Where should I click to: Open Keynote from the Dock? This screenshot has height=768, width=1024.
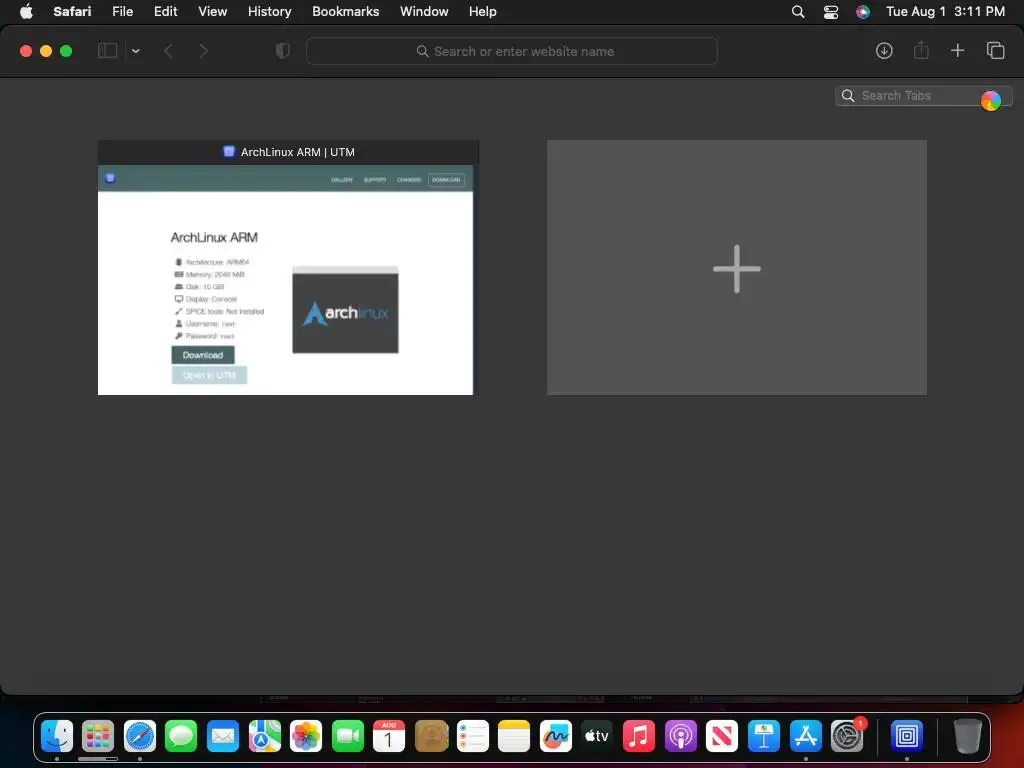click(763, 736)
